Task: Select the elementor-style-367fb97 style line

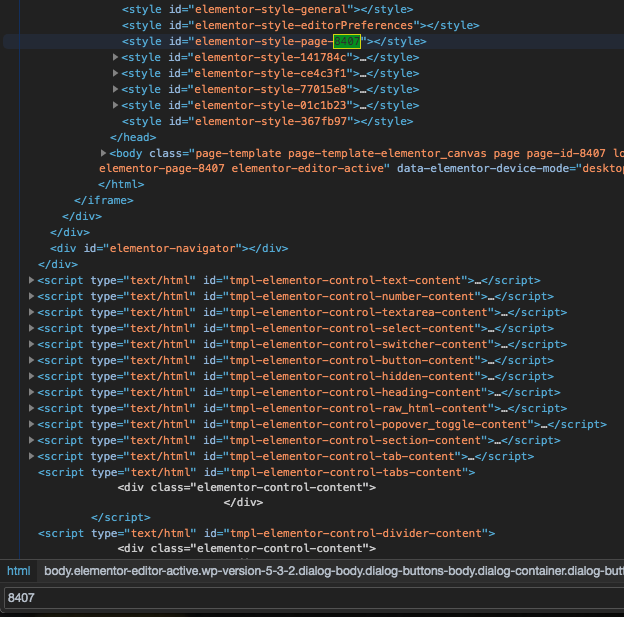Action: click(x=267, y=121)
